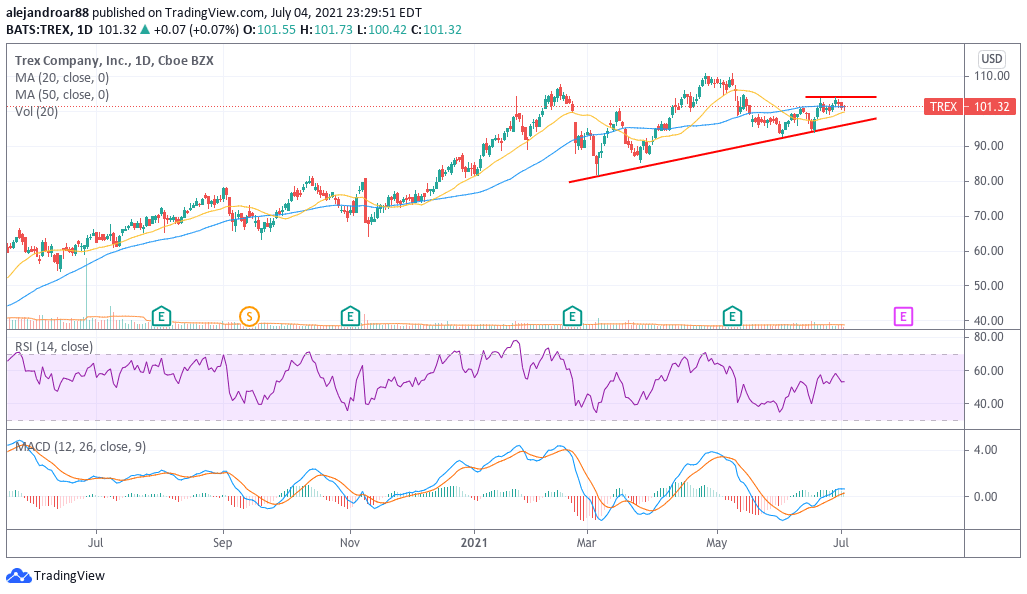Click the 90.00 price axis label
The image size is (1027, 594).
[x=988, y=145]
